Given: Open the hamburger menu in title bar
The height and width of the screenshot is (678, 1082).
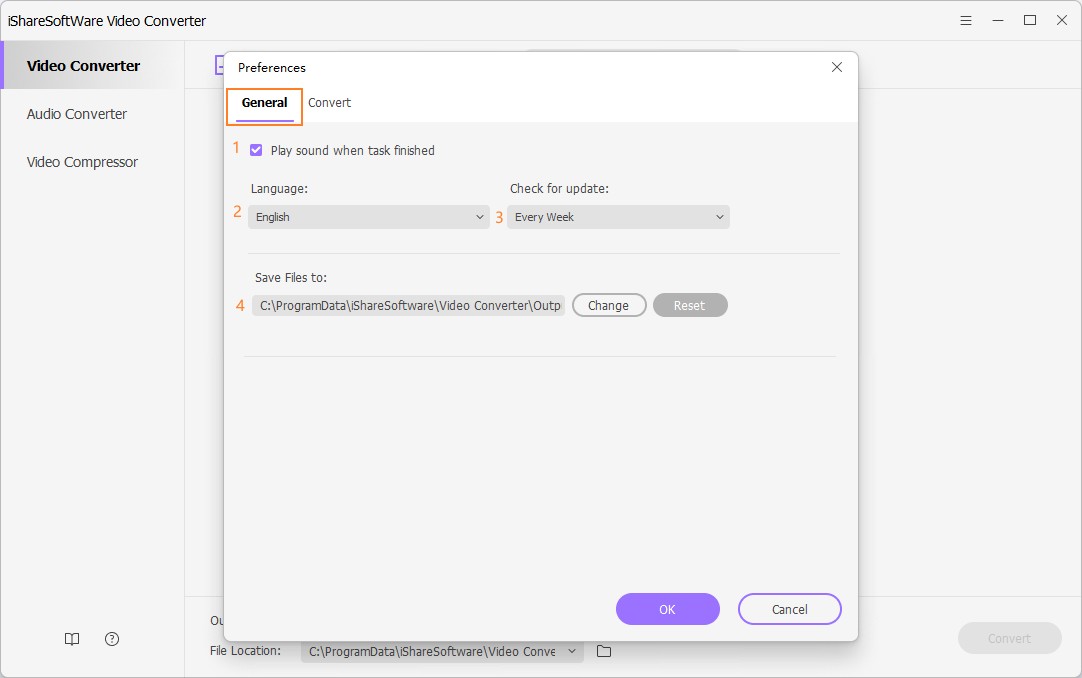Looking at the screenshot, I should [x=966, y=21].
